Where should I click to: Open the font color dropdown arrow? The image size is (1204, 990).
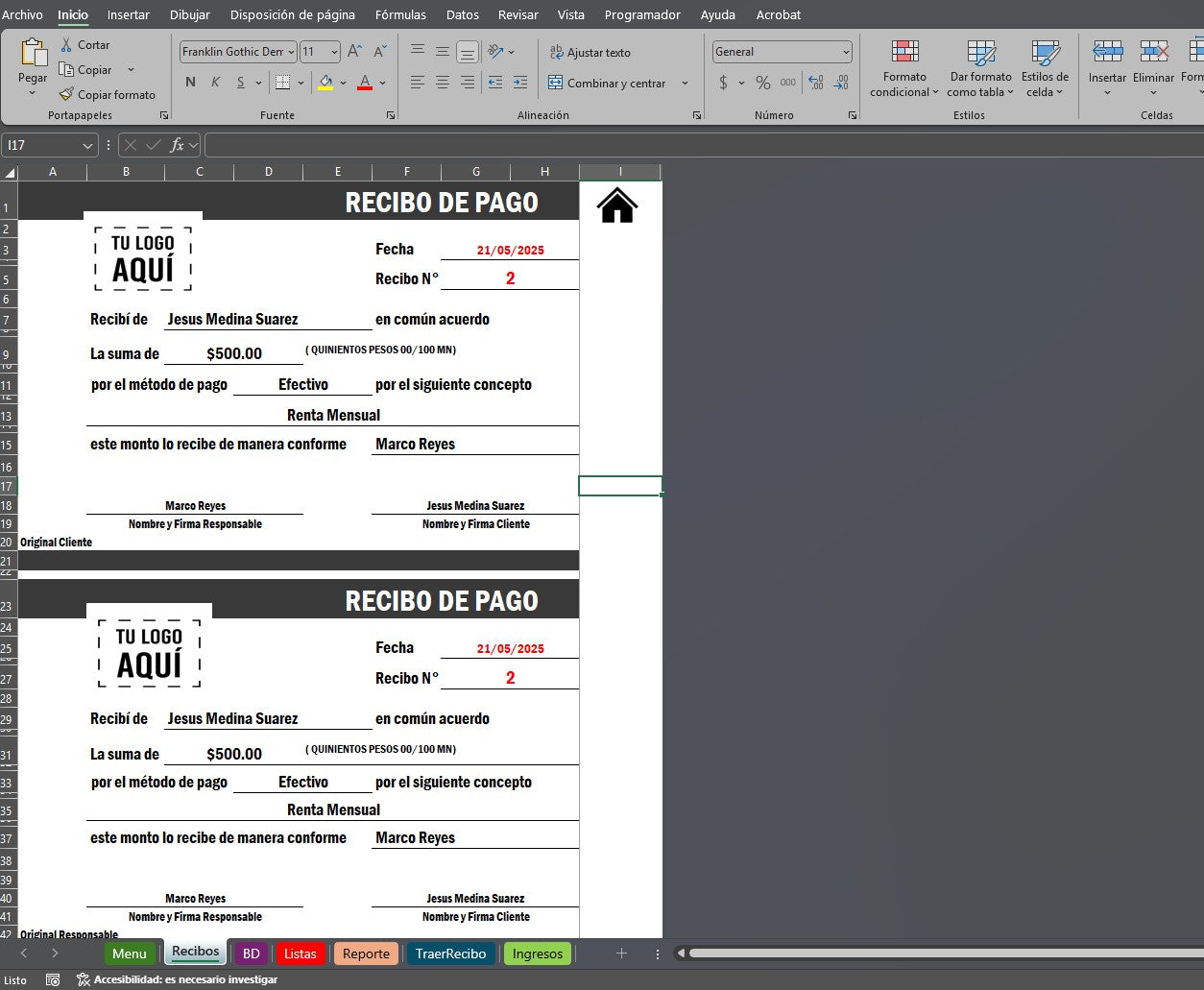[382, 83]
